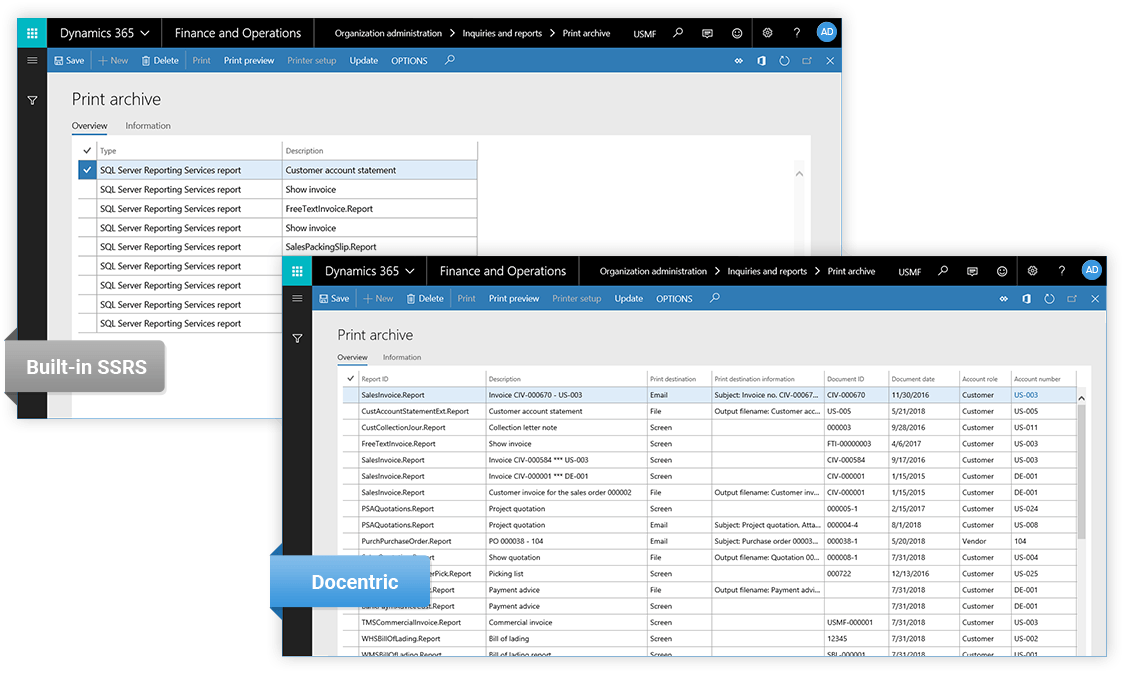Image resolution: width=1129 pixels, height=686 pixels.
Task: Click help question mark in Docentric window
Action: tap(1061, 271)
